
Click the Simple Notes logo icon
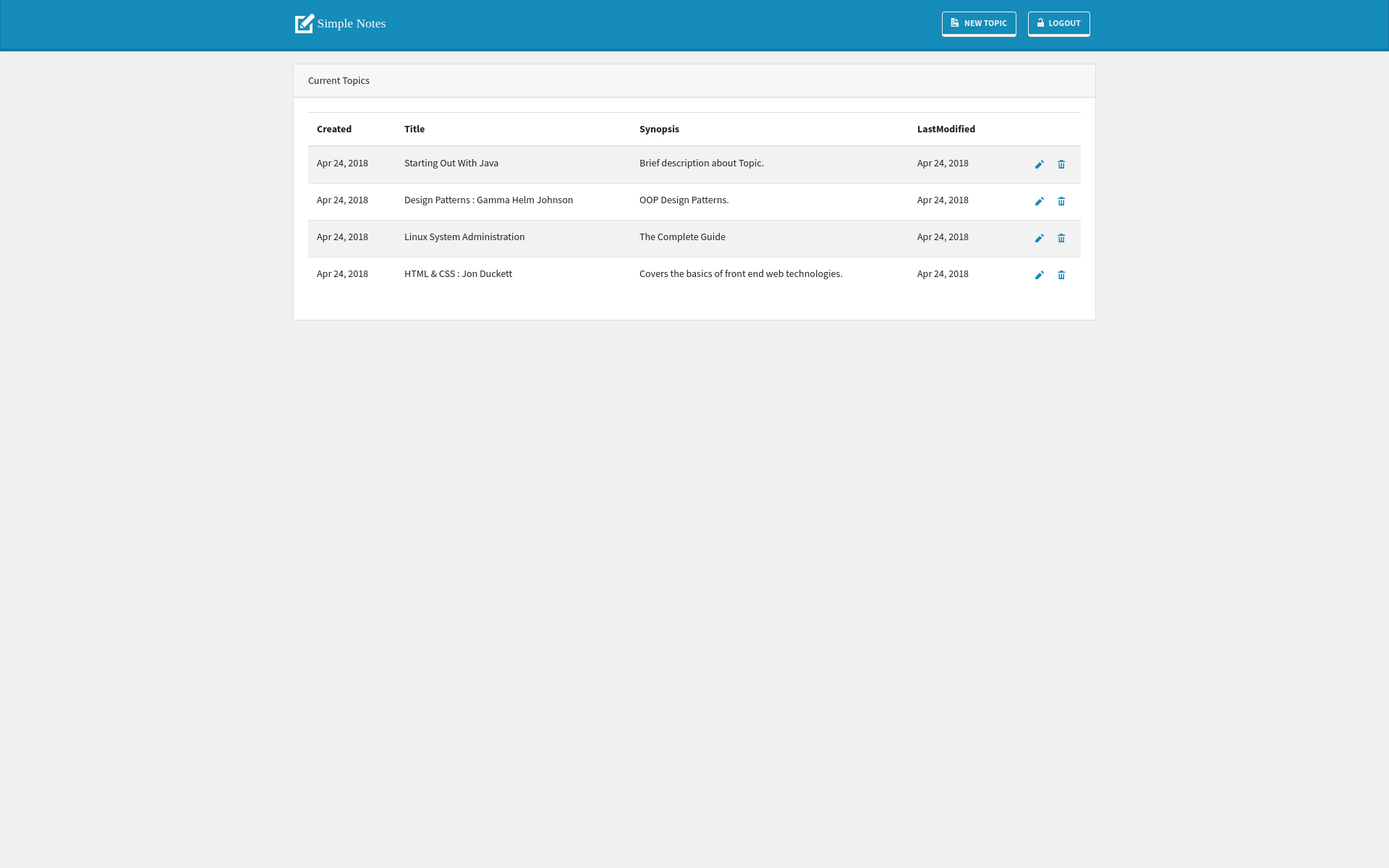pos(305,23)
